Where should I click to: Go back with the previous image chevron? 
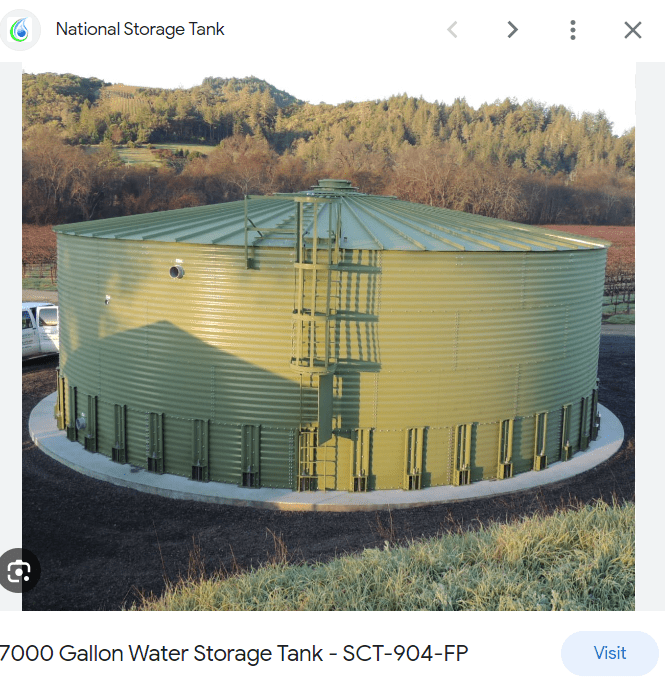[452, 30]
